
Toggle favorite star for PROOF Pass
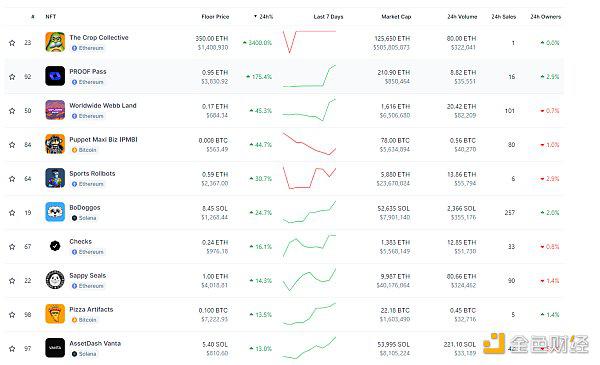pyautogui.click(x=12, y=77)
